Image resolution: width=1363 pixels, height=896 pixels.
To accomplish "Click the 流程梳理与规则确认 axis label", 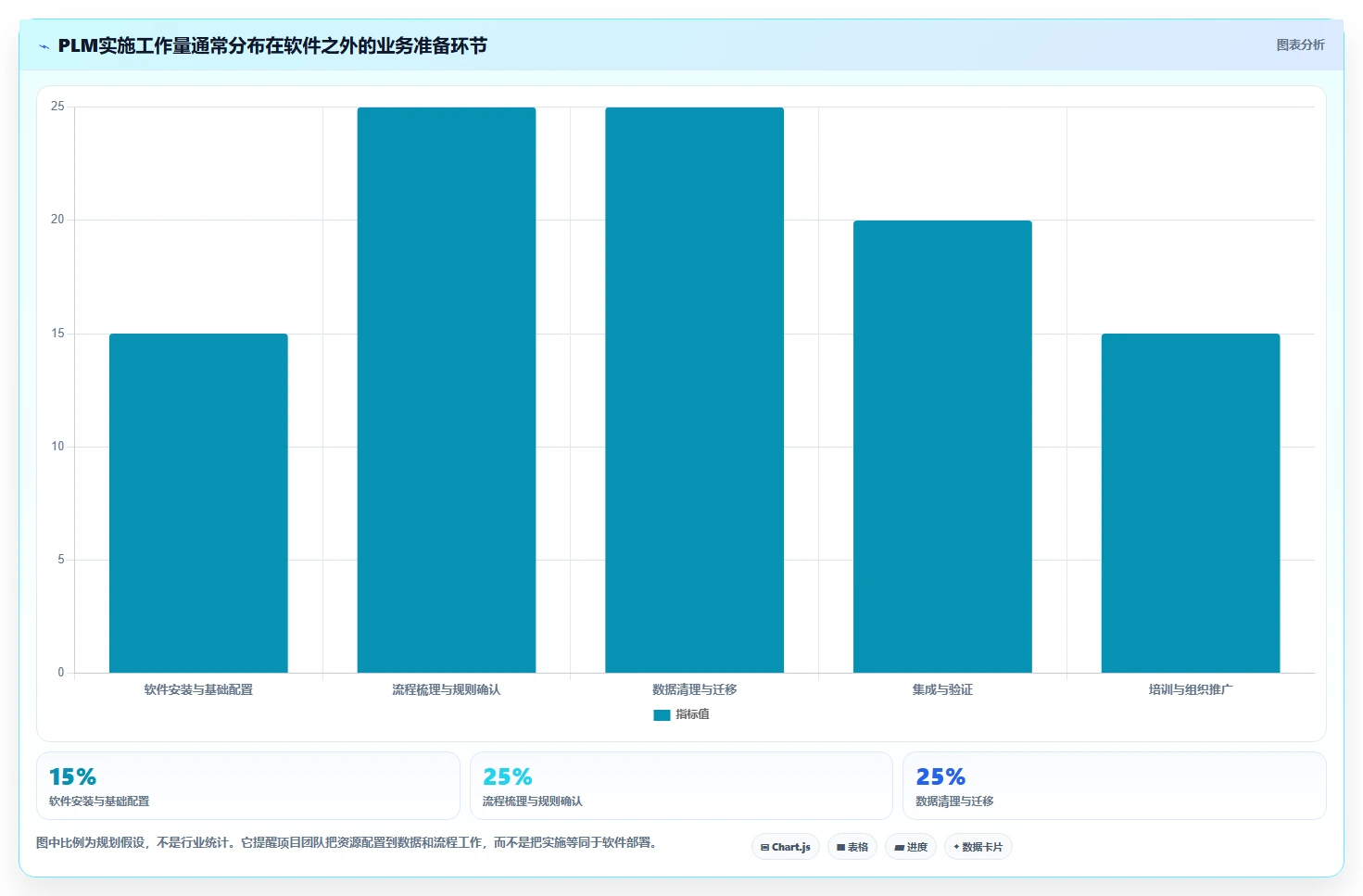I will (x=447, y=689).
